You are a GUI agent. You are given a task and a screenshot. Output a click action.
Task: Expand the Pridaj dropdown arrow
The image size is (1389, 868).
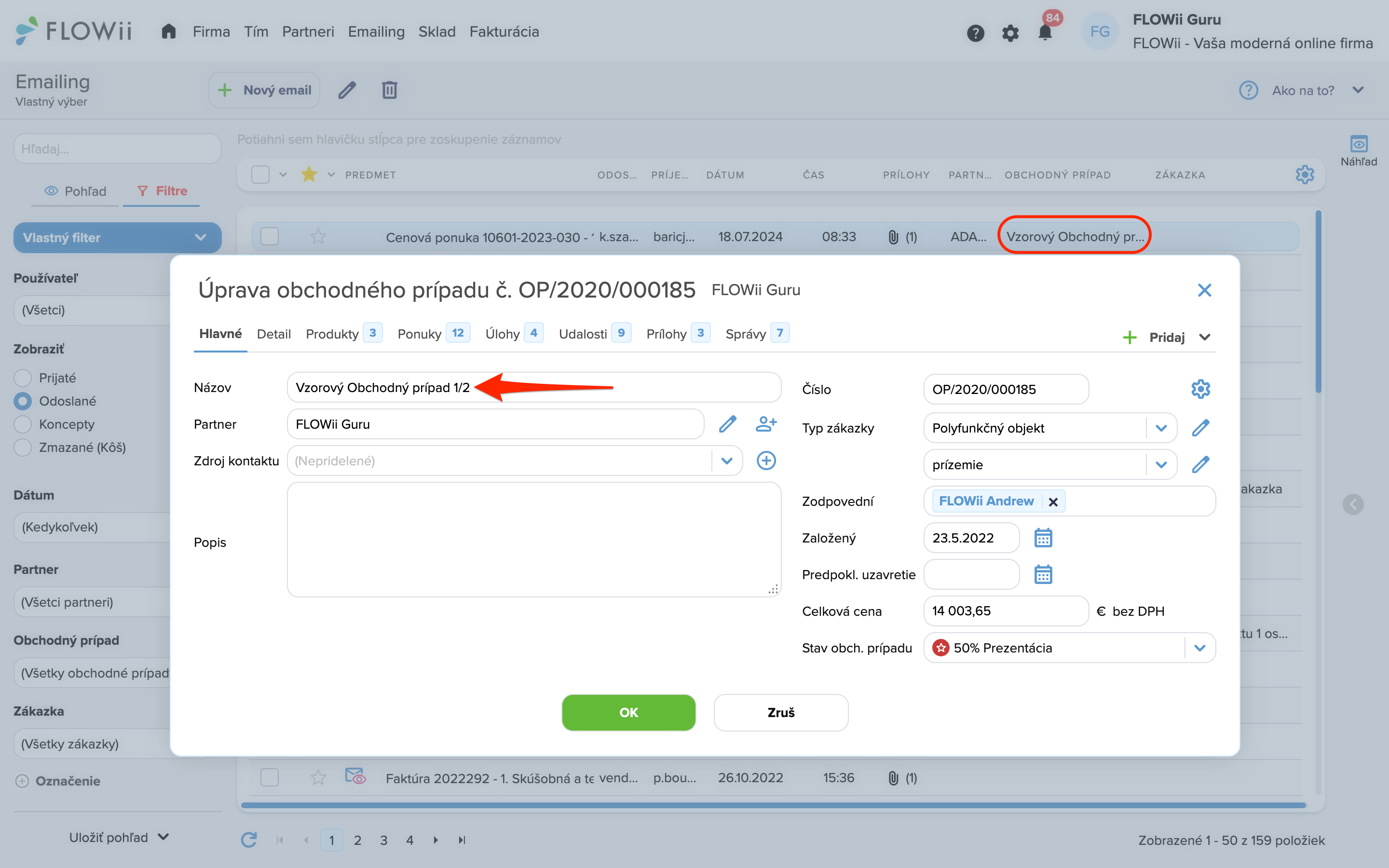(1204, 337)
